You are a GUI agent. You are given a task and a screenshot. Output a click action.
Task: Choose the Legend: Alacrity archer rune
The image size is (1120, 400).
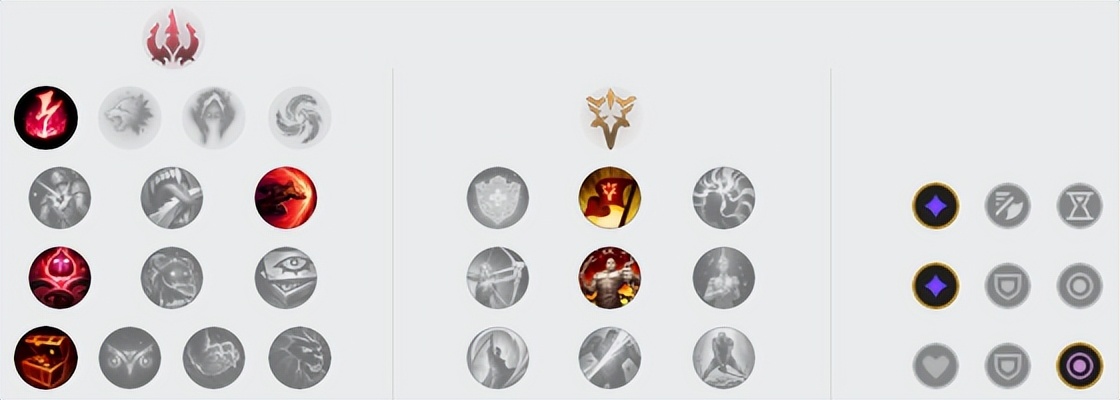pyautogui.click(x=498, y=278)
